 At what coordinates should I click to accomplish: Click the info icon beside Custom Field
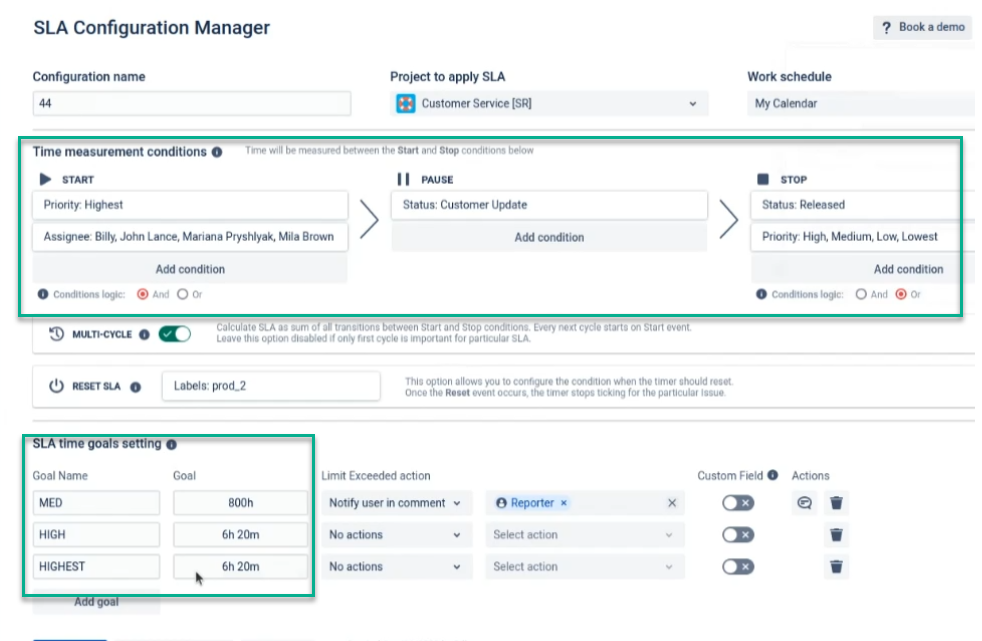(x=773, y=475)
